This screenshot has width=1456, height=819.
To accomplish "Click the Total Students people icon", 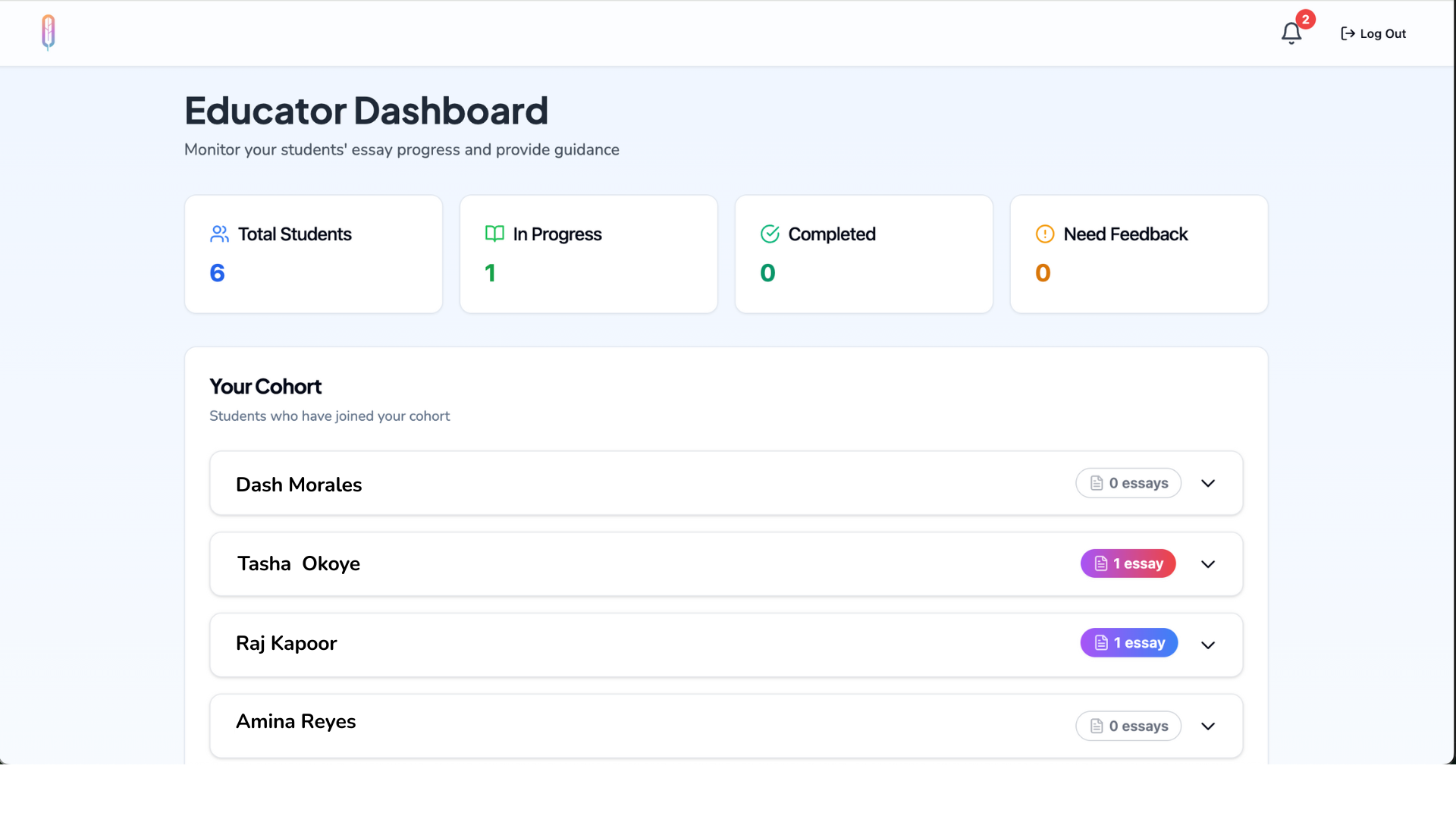I will pyautogui.click(x=219, y=234).
